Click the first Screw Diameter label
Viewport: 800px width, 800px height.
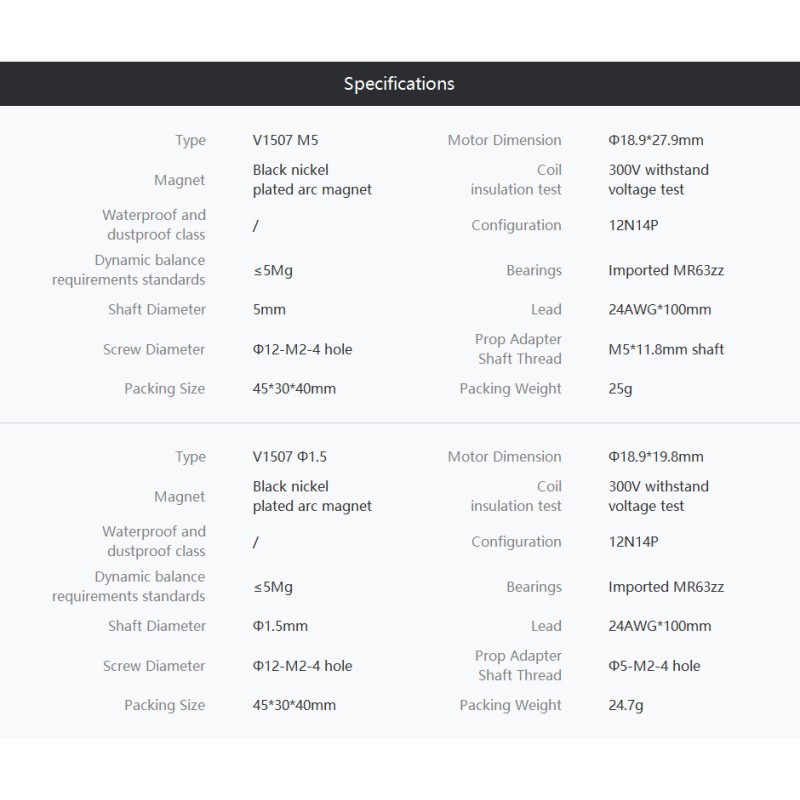(x=154, y=349)
